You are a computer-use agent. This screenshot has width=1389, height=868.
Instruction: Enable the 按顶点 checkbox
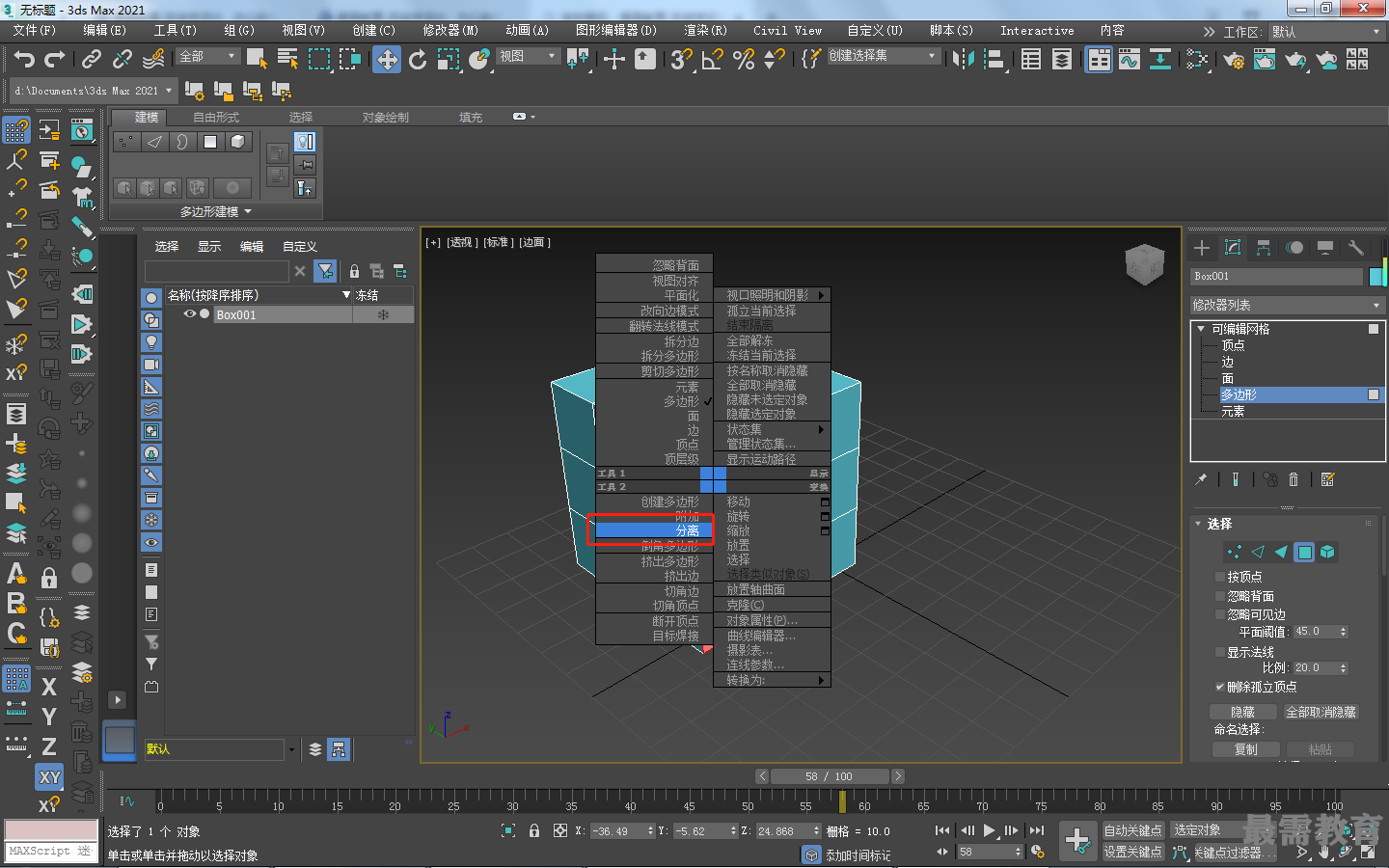1220,577
